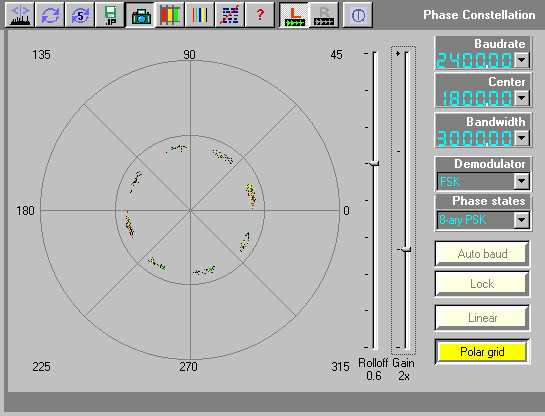Select the left channel L button
The width and height of the screenshot is (545, 416).
click(x=294, y=15)
